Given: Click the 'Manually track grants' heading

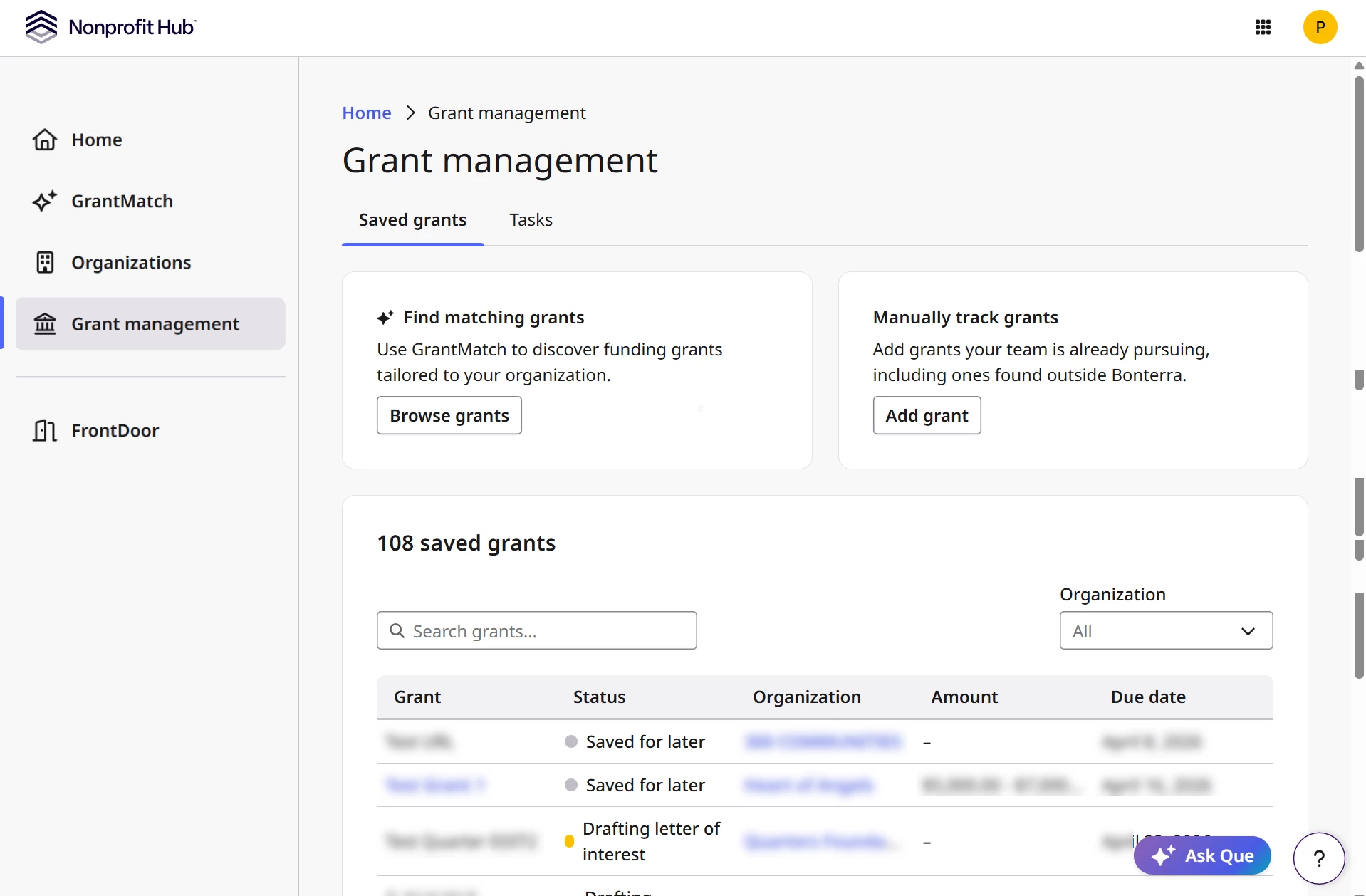Looking at the screenshot, I should tap(965, 317).
